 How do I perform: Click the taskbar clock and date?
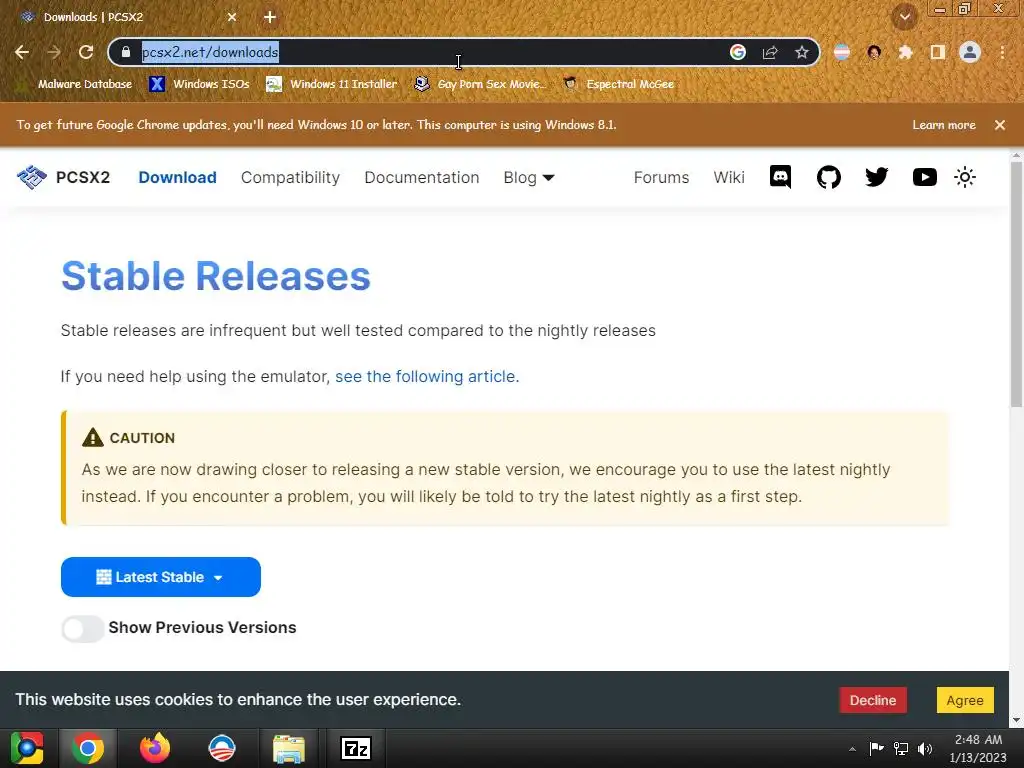point(978,748)
